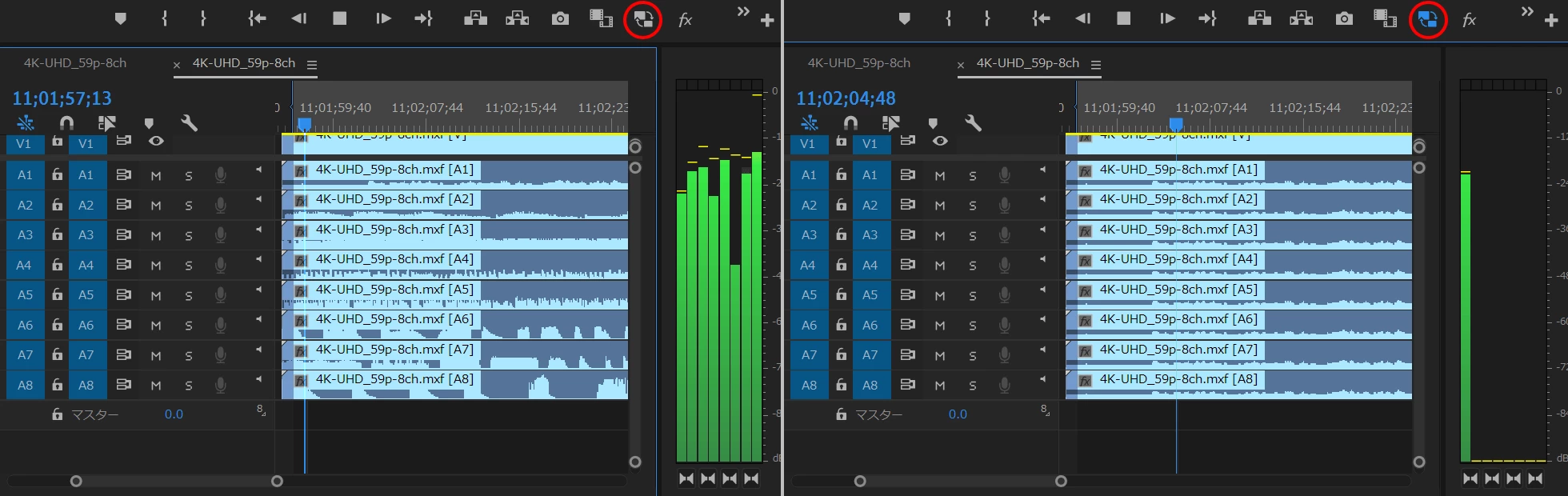Mute track A2 in right timeline
This screenshot has height=496, width=1568.
pyautogui.click(x=940, y=206)
